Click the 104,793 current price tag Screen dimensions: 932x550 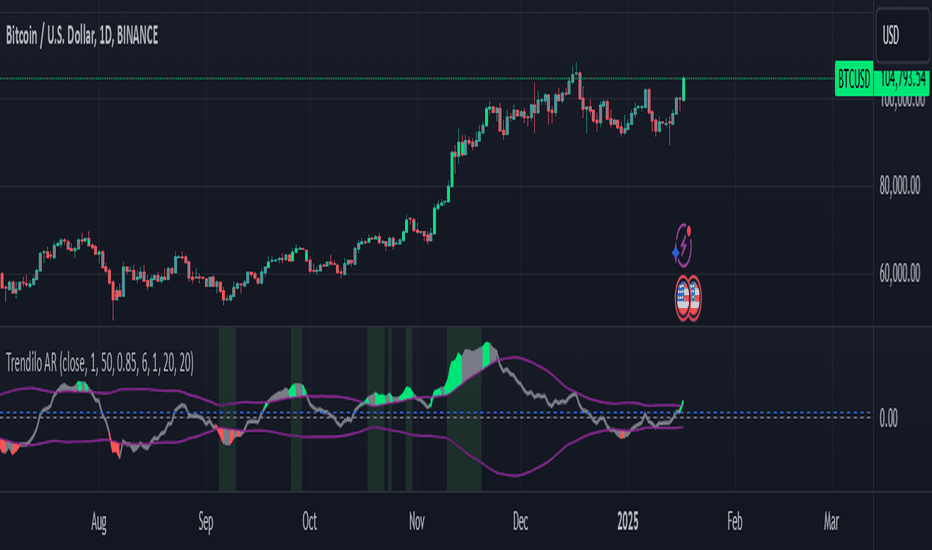point(902,78)
